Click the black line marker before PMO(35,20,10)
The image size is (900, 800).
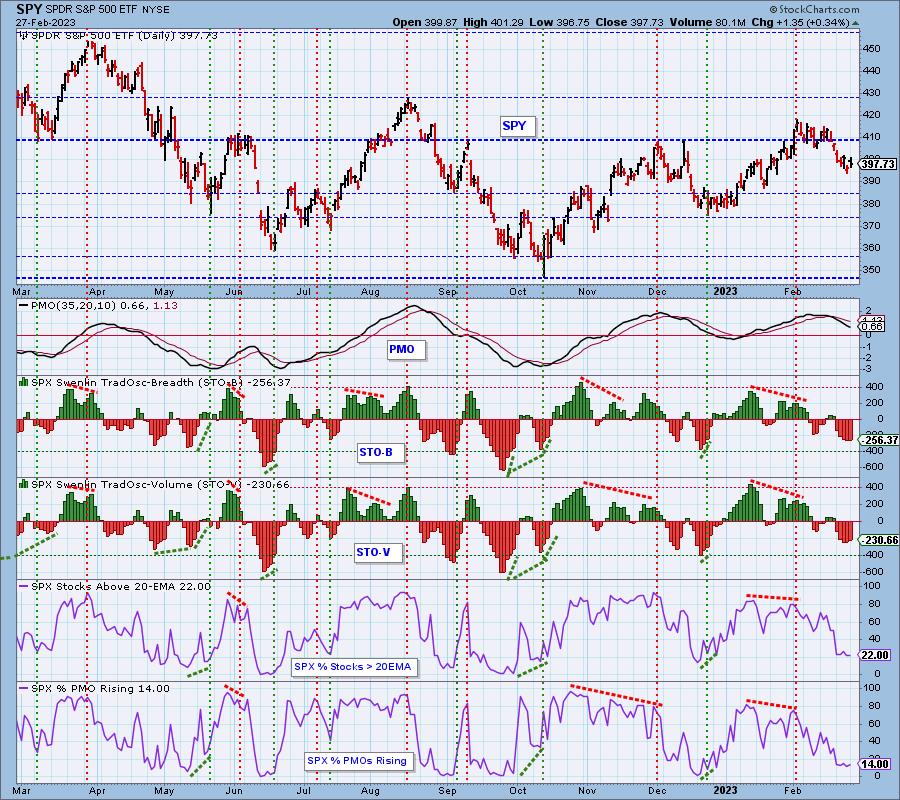[24, 306]
